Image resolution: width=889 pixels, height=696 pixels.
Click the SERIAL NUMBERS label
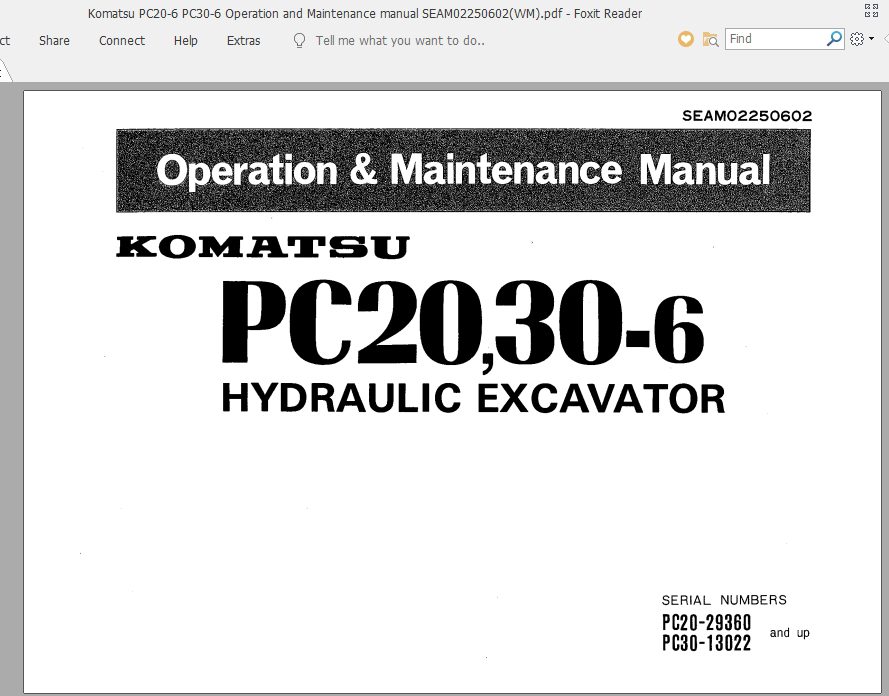(x=724, y=600)
